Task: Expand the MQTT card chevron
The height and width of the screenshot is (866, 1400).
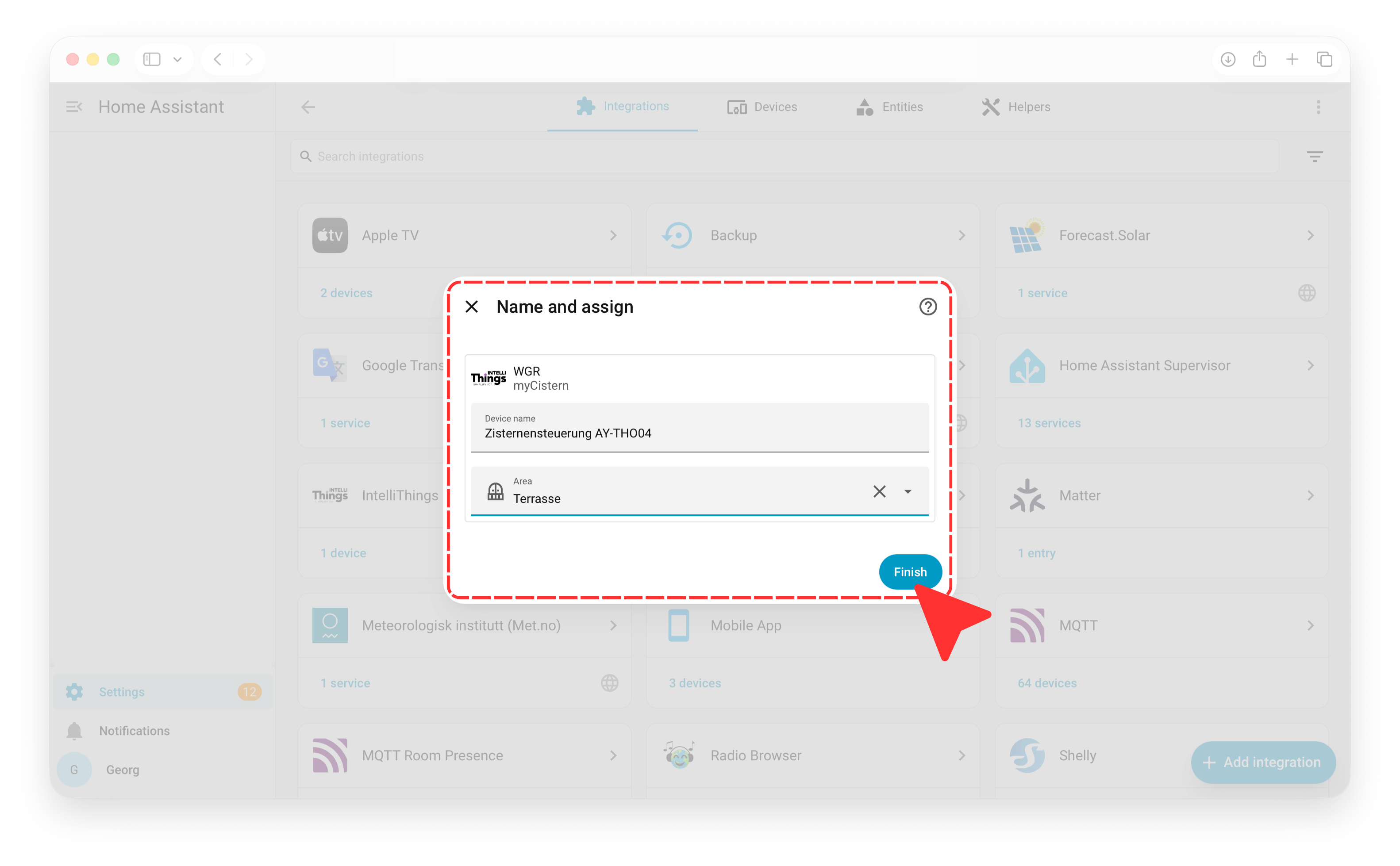Action: pos(1310,625)
